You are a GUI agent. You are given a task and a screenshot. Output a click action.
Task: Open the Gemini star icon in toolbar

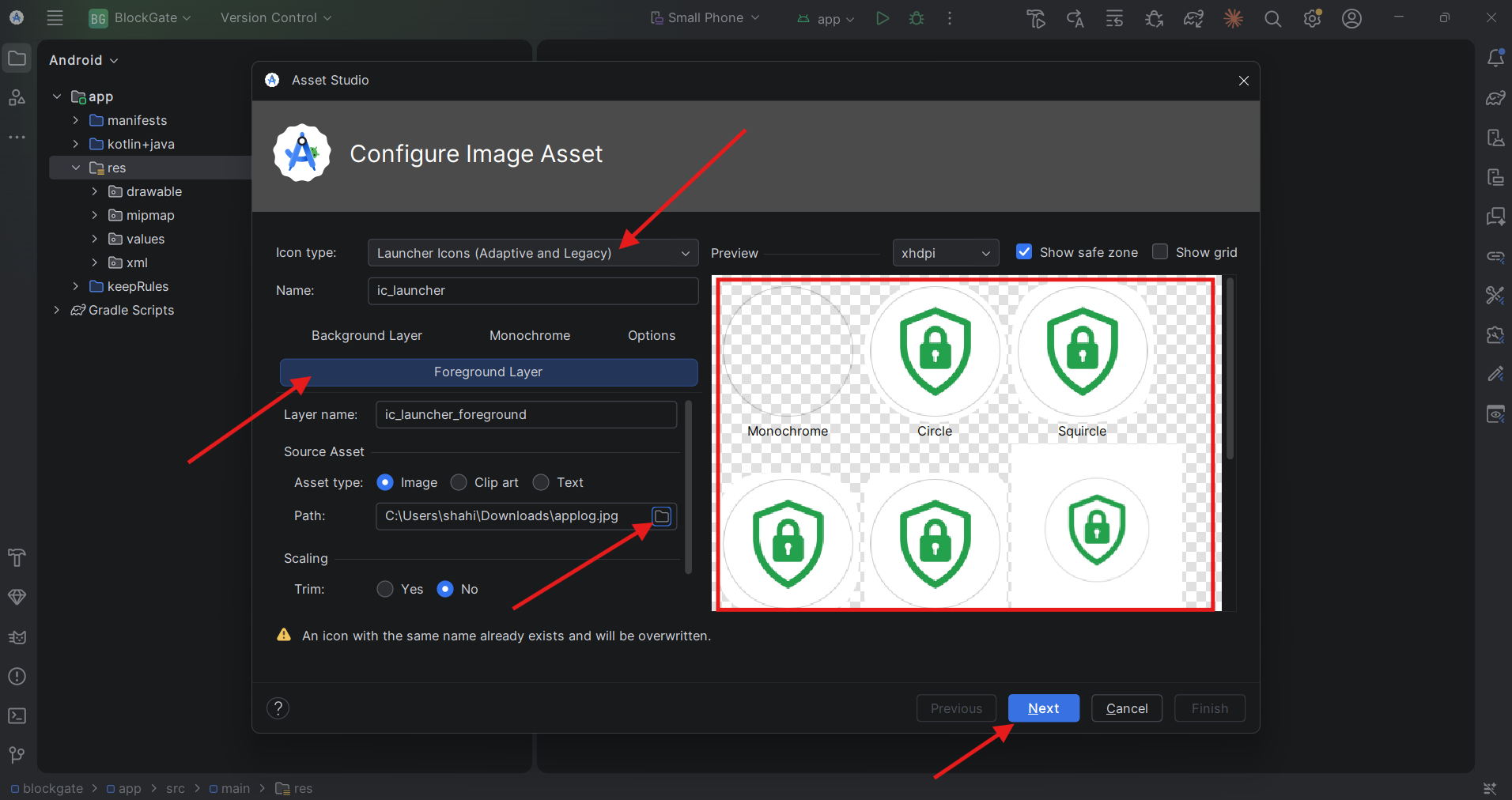tap(1234, 18)
